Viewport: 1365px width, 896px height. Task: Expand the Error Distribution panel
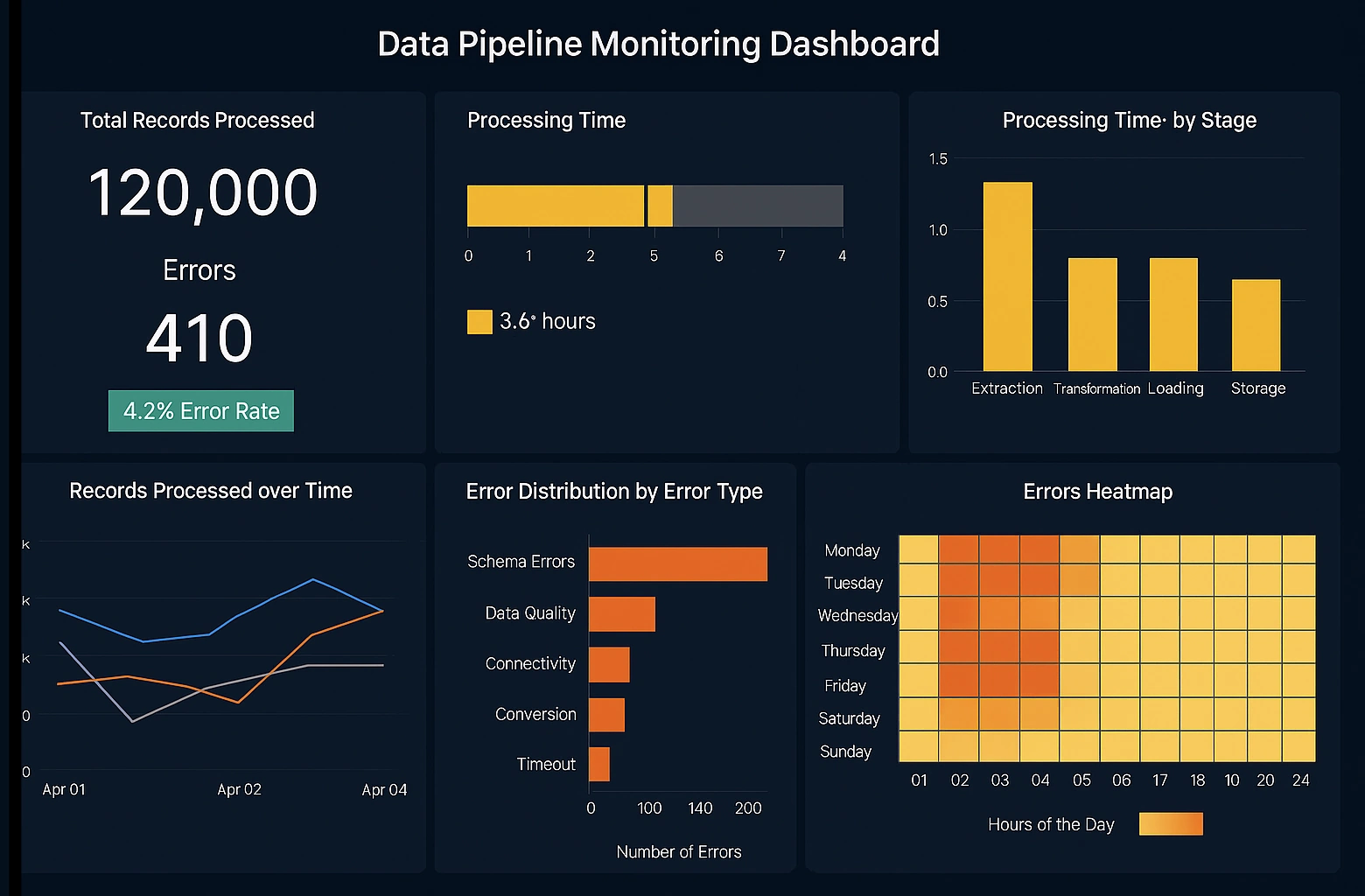click(613, 492)
